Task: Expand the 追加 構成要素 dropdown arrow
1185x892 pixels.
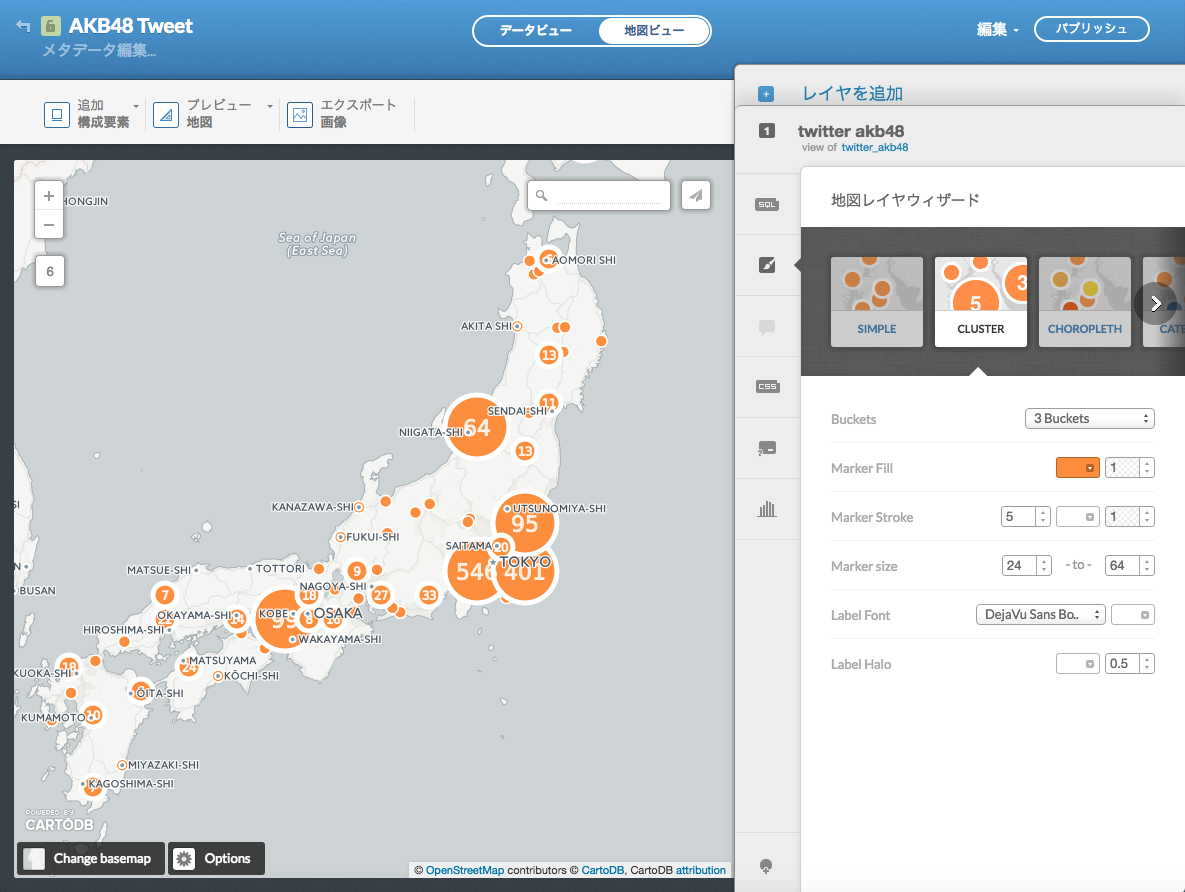Action: click(x=136, y=106)
